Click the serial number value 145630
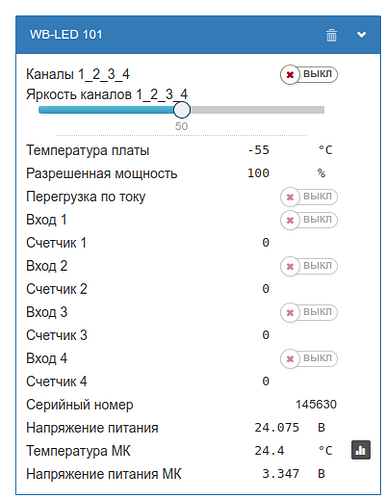 316,404
